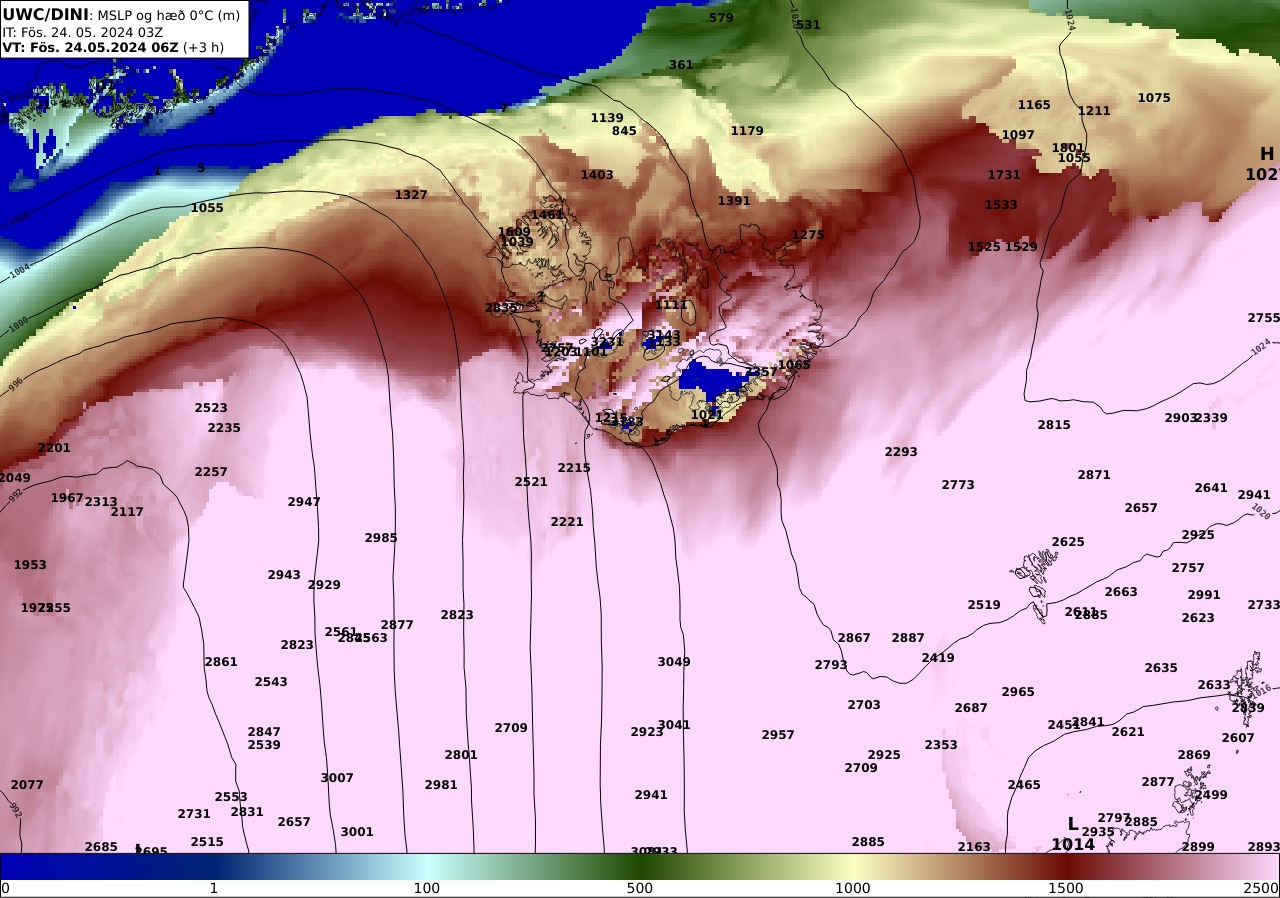
Task: Click the height value 2815
Action: point(1054,425)
